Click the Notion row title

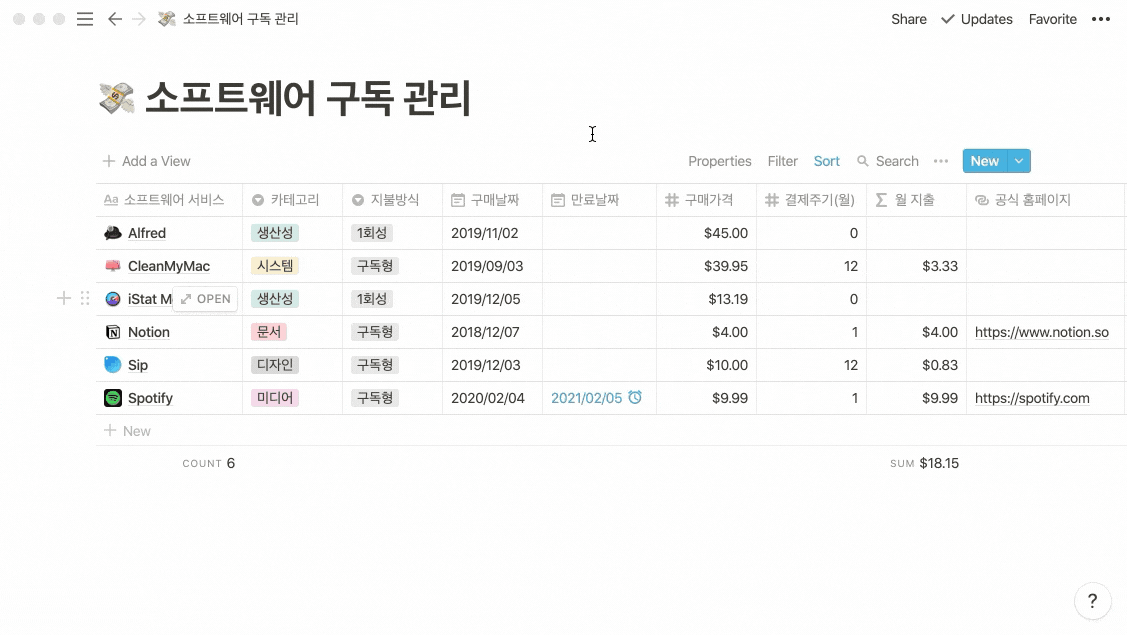tap(149, 332)
